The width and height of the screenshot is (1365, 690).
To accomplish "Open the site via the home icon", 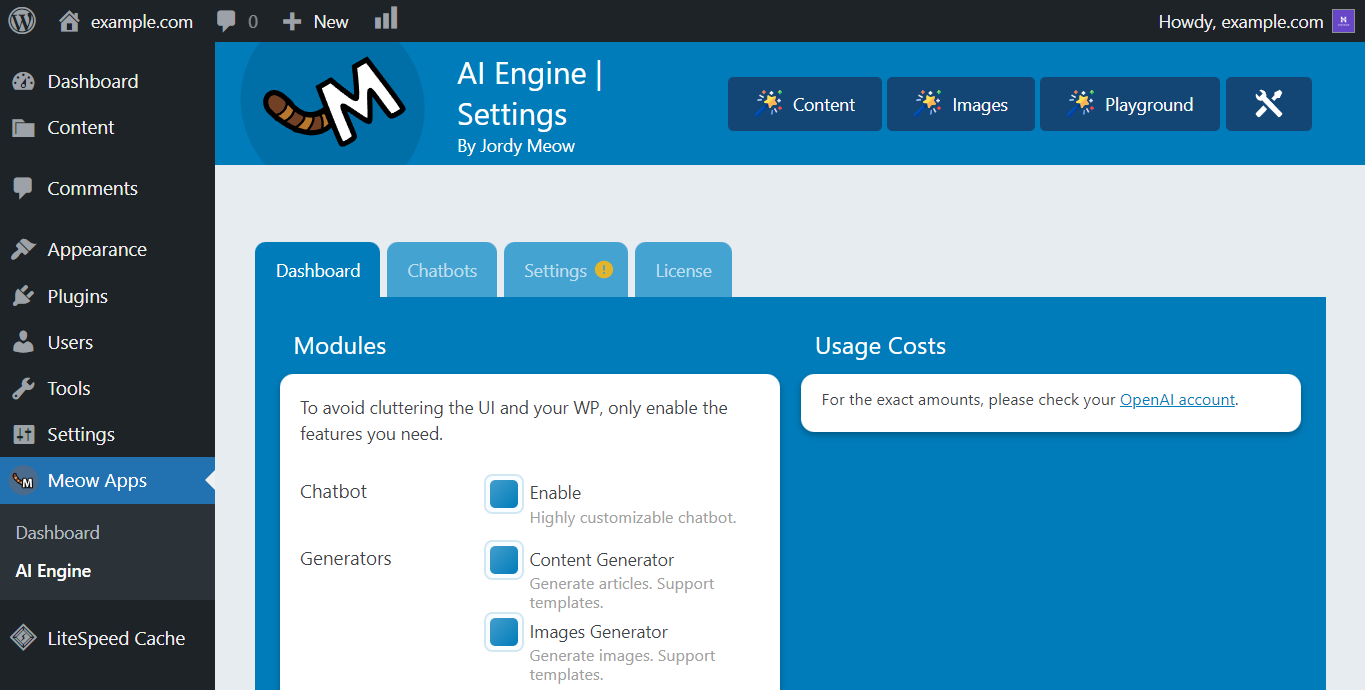I will (x=68, y=20).
